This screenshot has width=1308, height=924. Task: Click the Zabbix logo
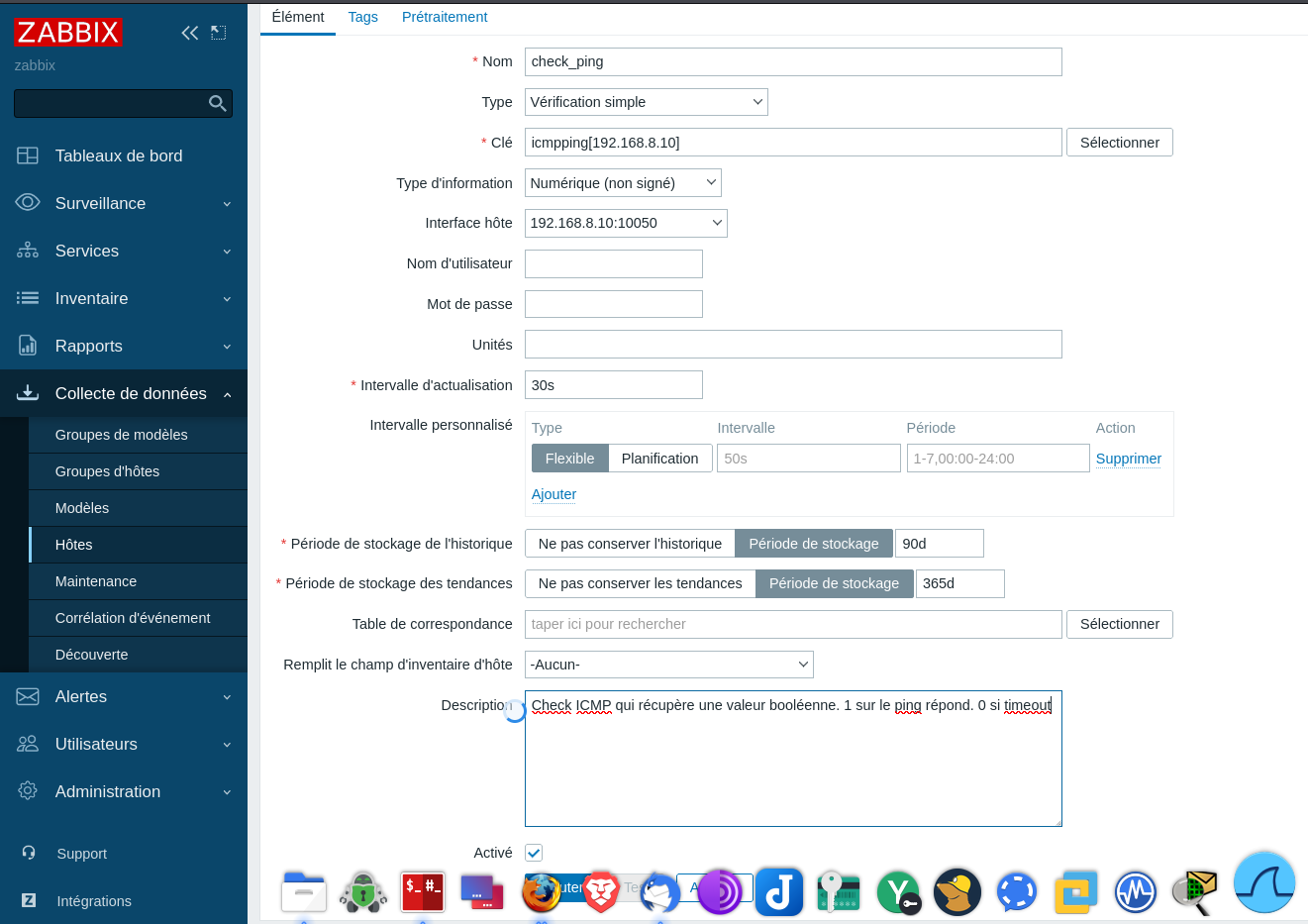67,33
